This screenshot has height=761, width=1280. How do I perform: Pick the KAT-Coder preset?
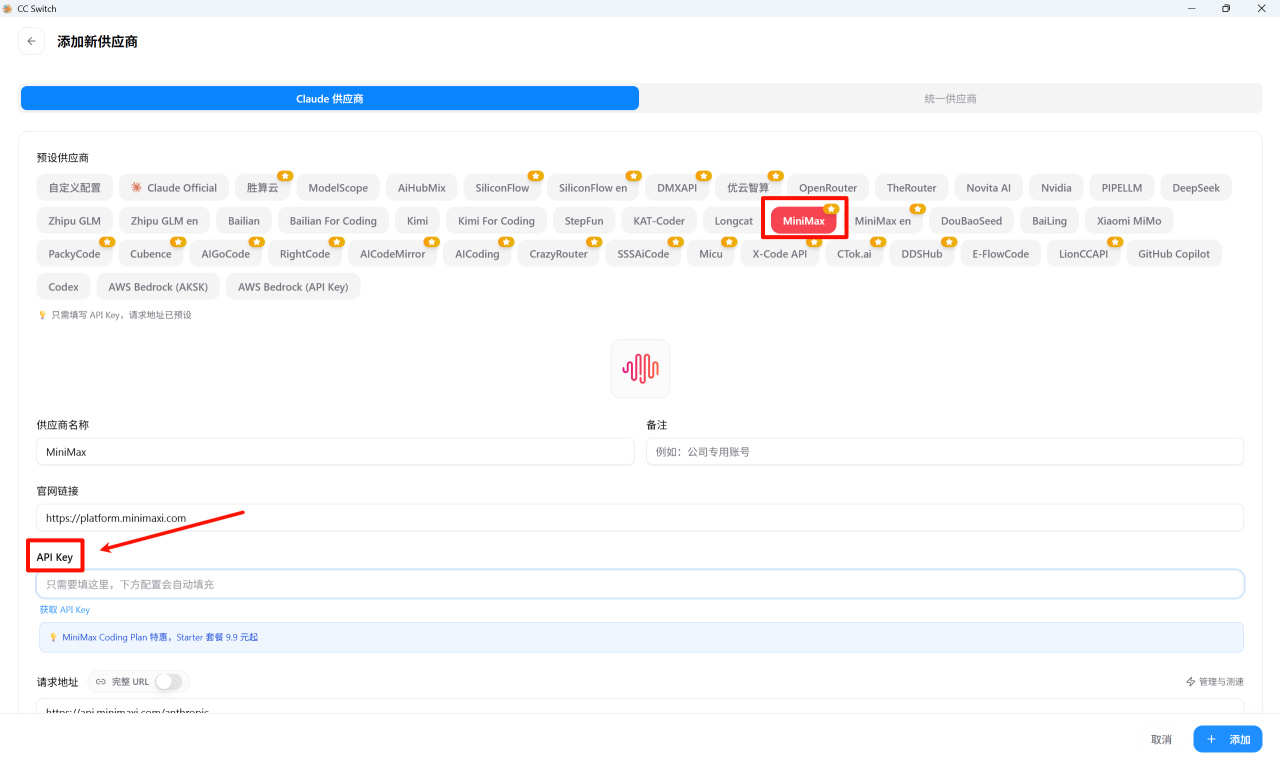click(659, 221)
